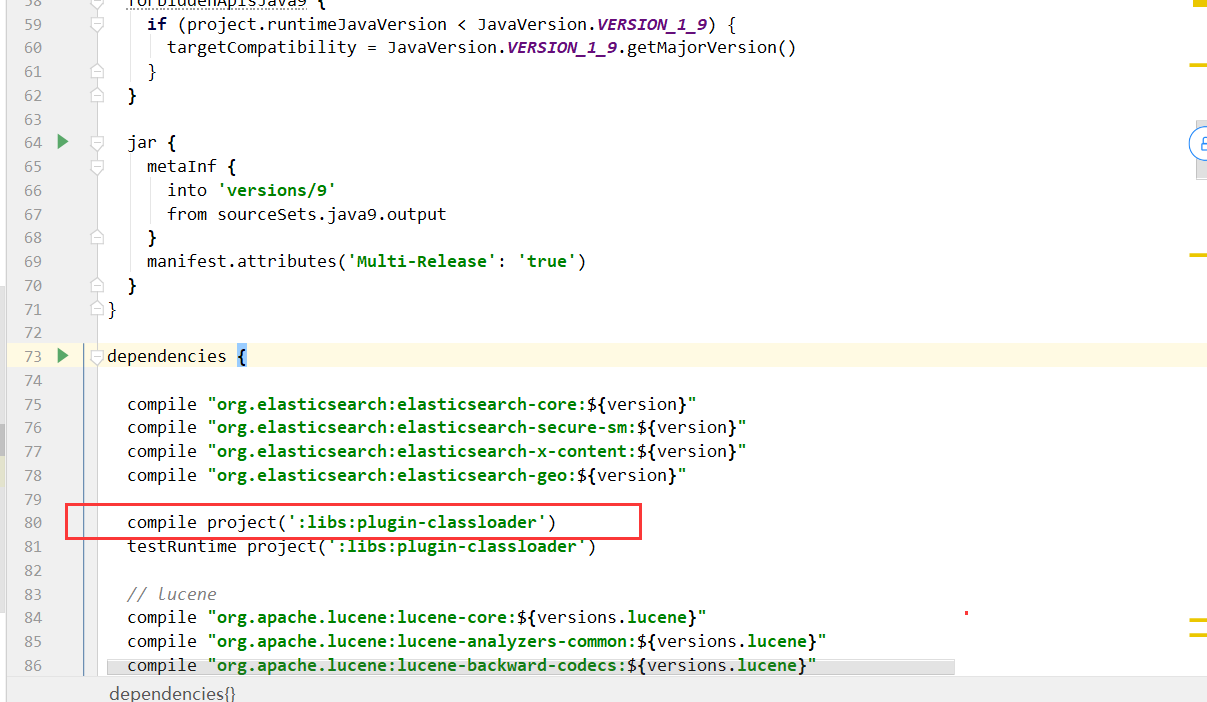Image resolution: width=1207 pixels, height=702 pixels.
Task: Collapse the dependencies block fold arrow
Action: point(95,356)
